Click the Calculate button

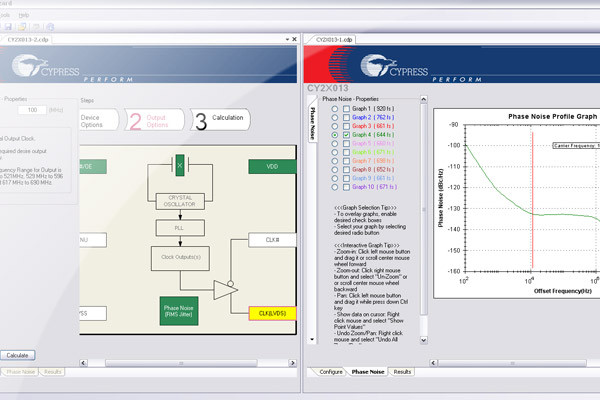tap(17, 355)
